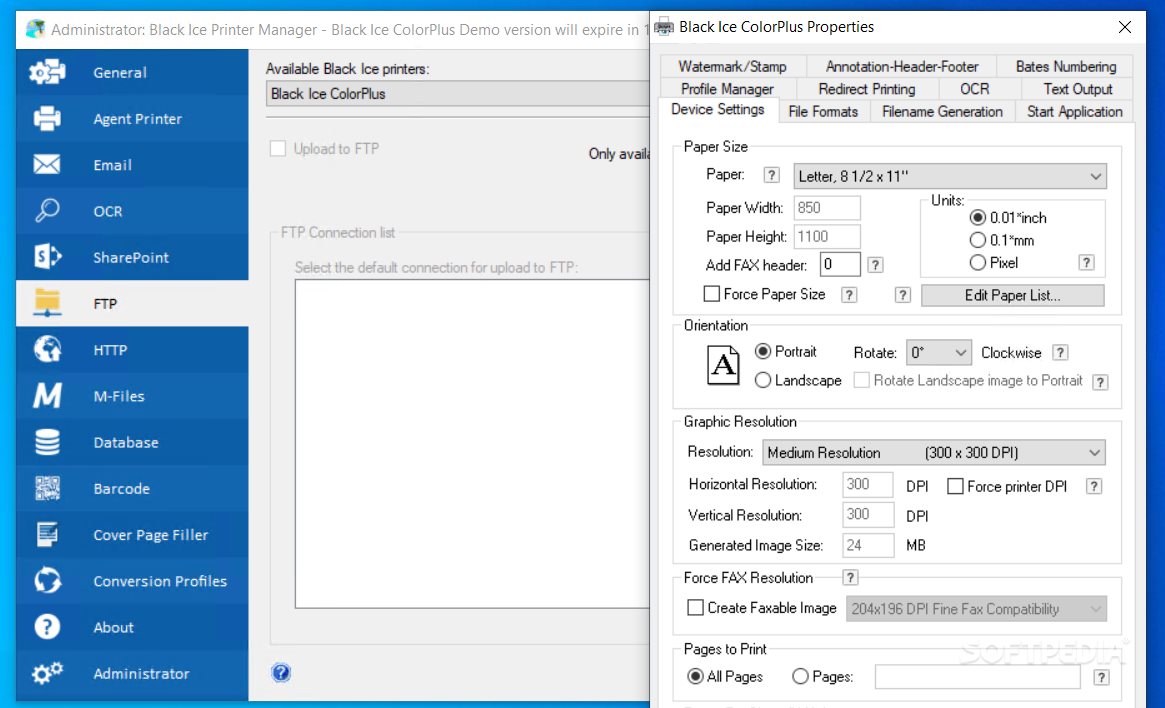Select the Pixel units radio button

click(x=978, y=262)
